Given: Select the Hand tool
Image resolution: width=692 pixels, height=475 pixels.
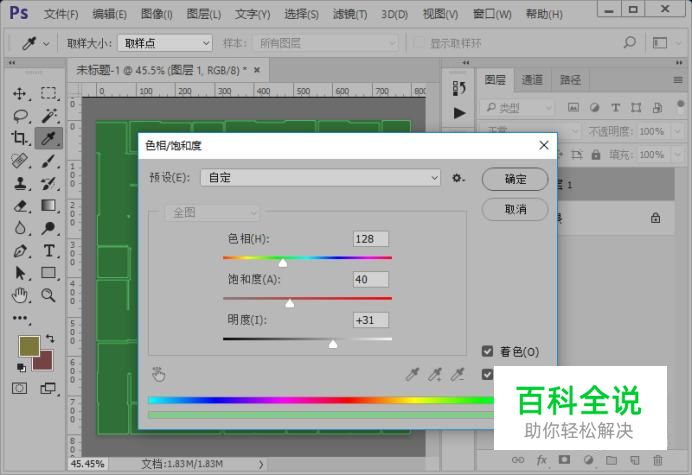Looking at the screenshot, I should (20, 295).
